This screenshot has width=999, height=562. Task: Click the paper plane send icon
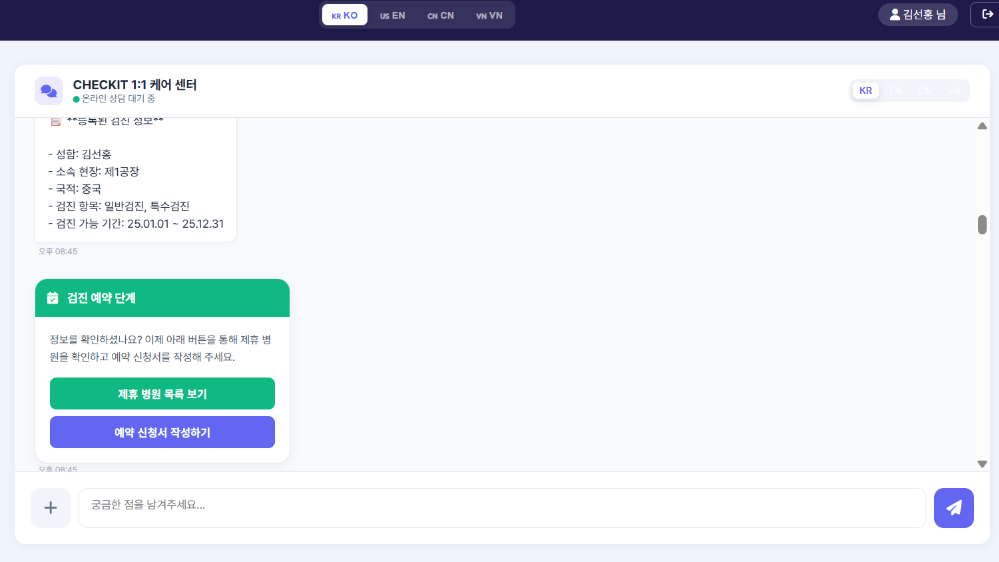(x=953, y=508)
